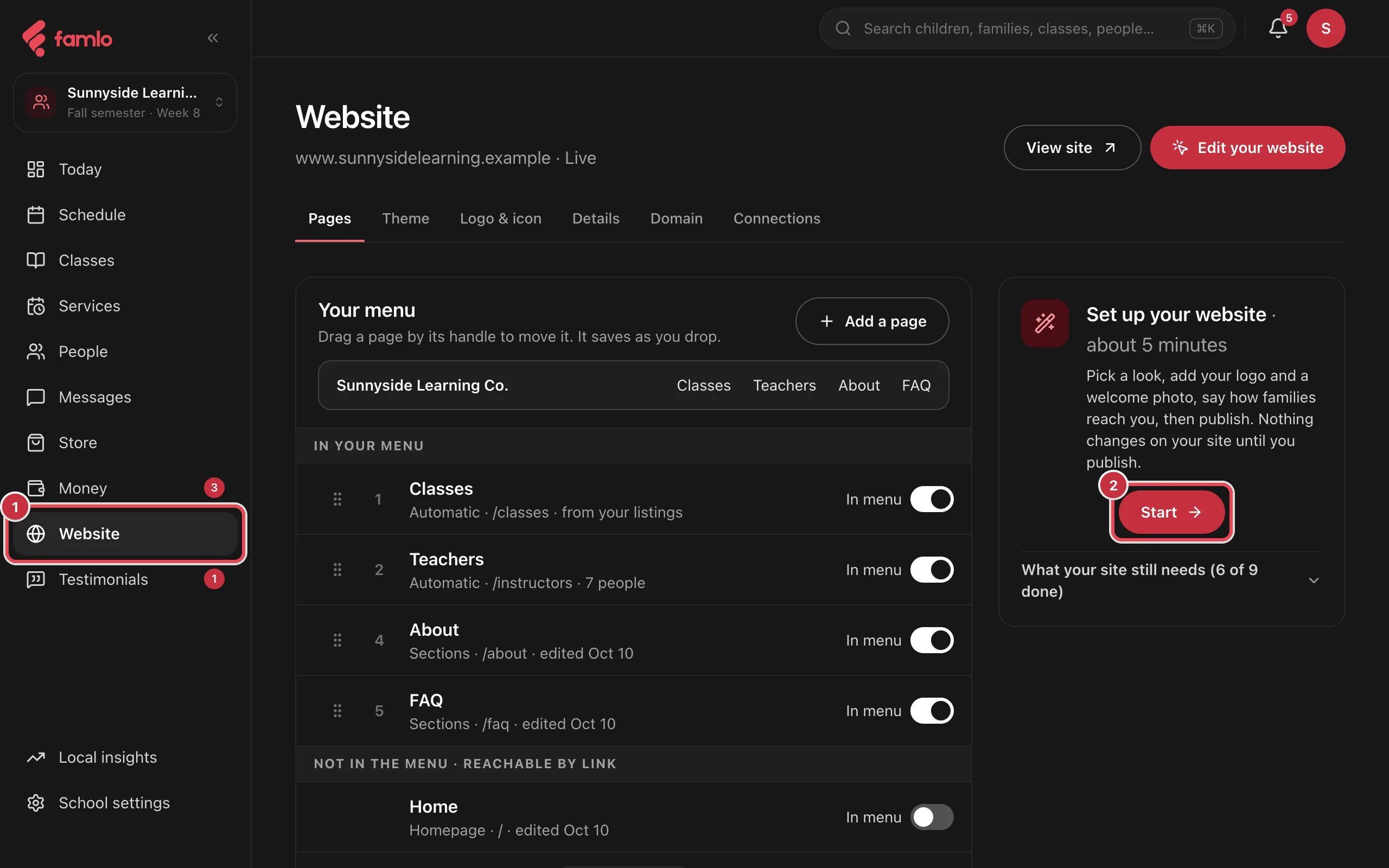The height and width of the screenshot is (868, 1389).
Task: Open notifications bell
Action: point(1278,28)
